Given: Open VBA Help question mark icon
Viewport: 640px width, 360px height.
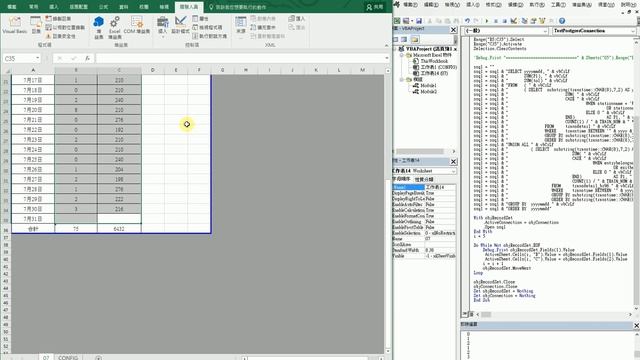Looking at the screenshot, I should click(562, 20).
